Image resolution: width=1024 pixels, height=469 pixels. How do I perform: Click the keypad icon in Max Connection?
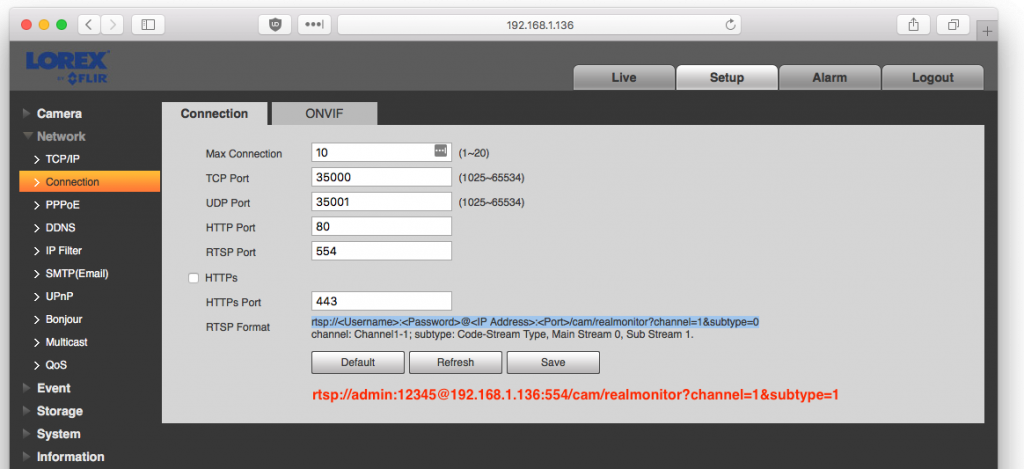pos(441,151)
